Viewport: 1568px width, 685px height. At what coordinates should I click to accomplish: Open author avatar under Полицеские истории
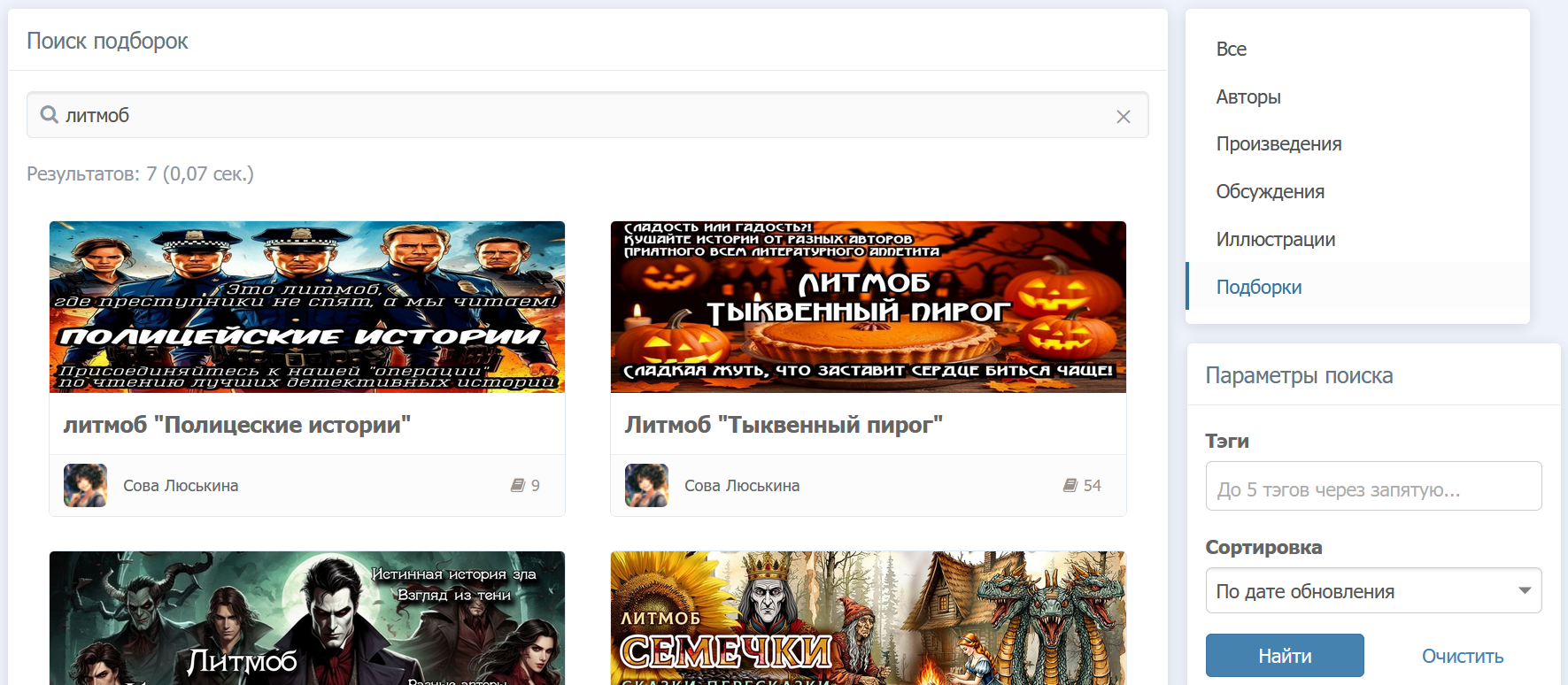85,486
